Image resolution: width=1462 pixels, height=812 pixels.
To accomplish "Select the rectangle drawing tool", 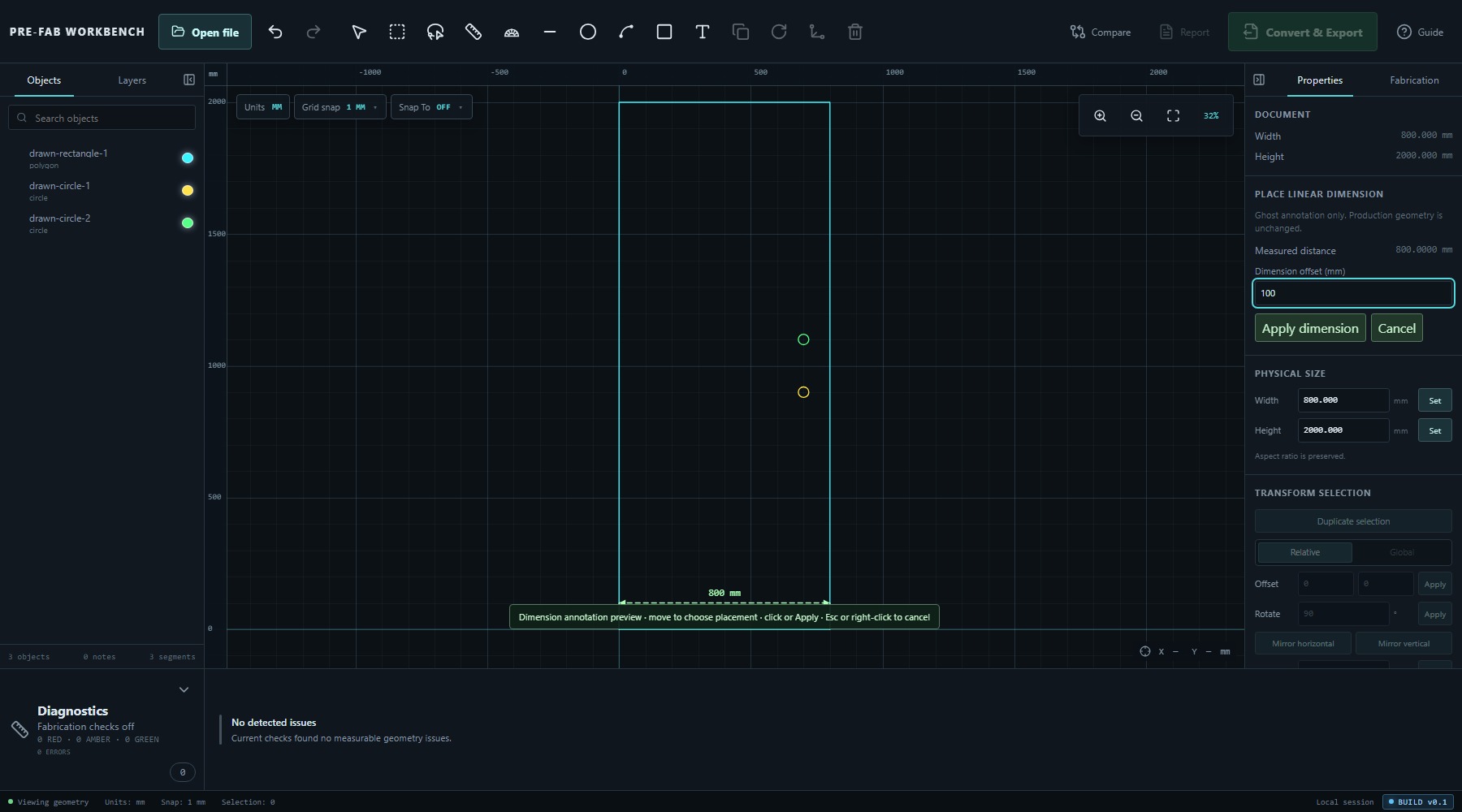I will pos(664,32).
